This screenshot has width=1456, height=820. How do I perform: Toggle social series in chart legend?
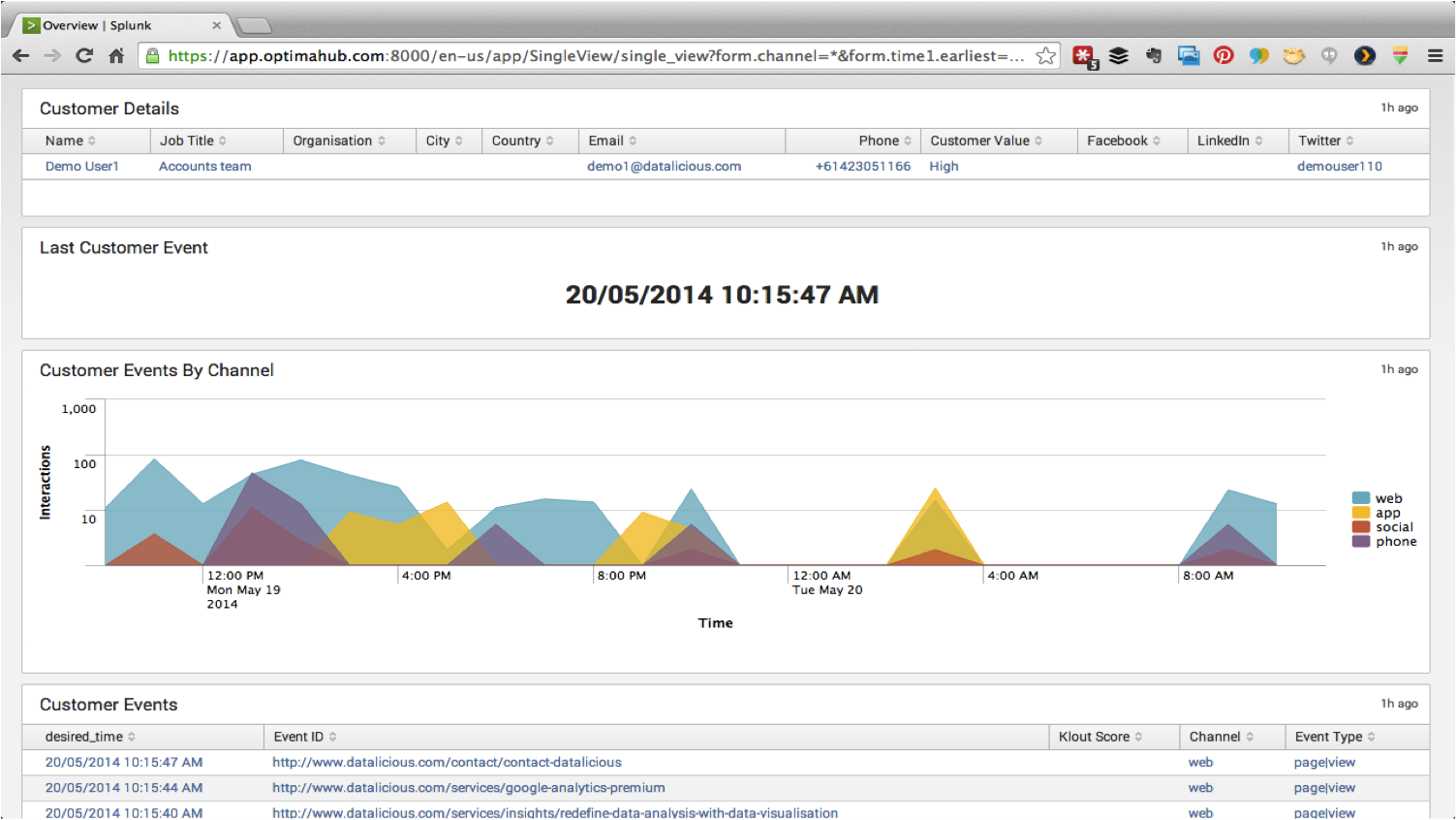pos(1382,527)
